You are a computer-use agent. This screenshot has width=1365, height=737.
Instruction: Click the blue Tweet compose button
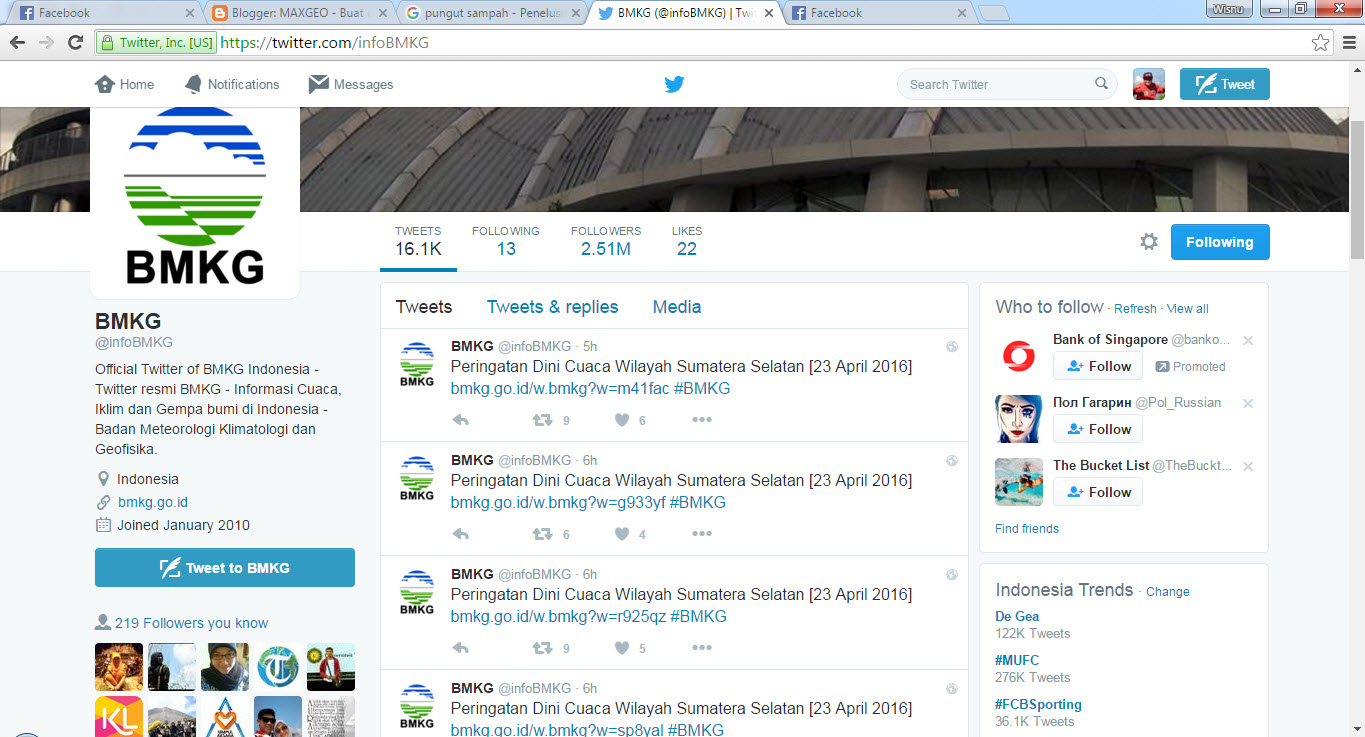pyautogui.click(x=1225, y=84)
